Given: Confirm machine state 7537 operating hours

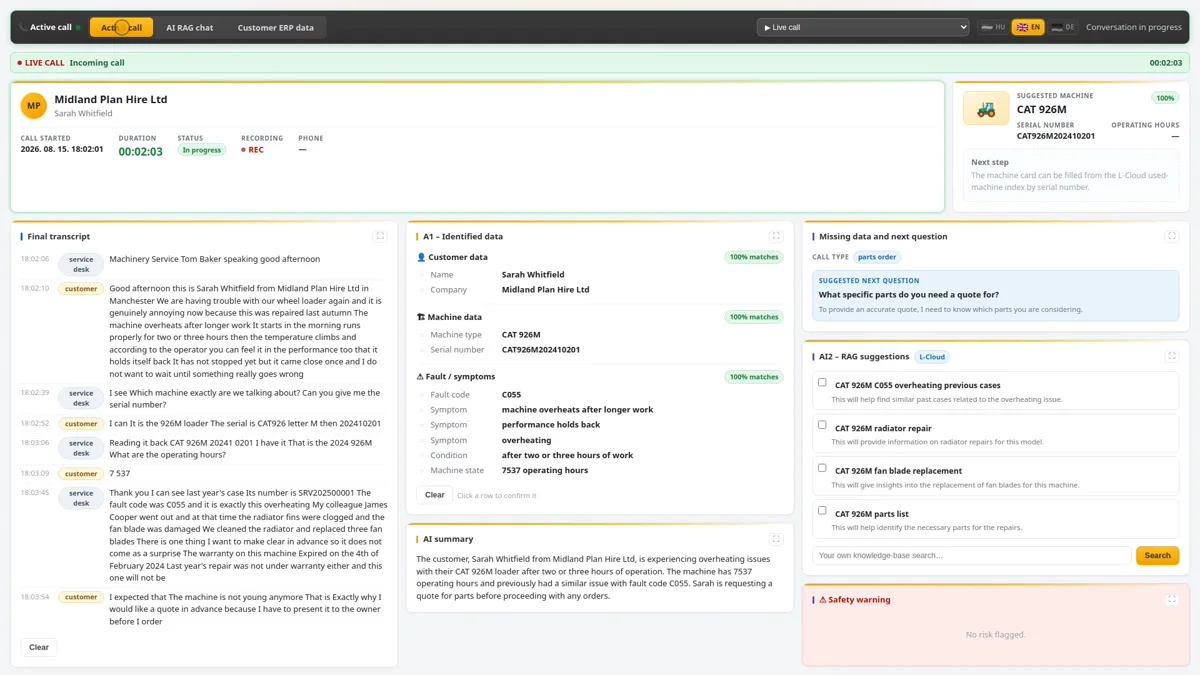Looking at the screenshot, I should tap(600, 470).
